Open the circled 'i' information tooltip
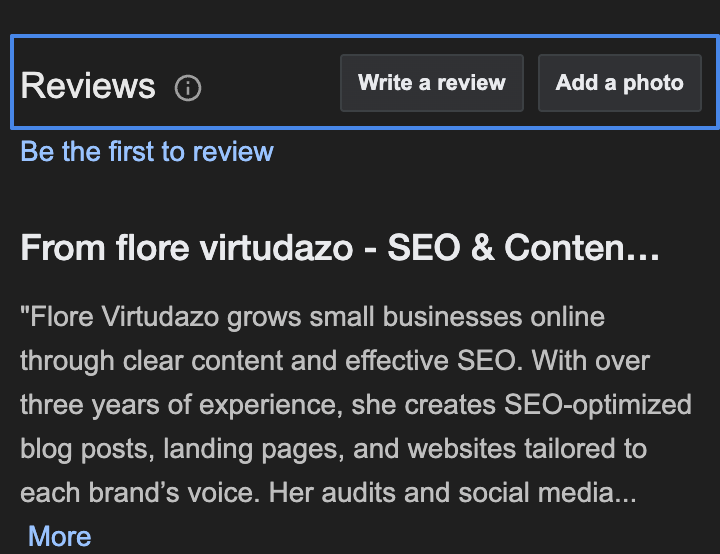 pyautogui.click(x=188, y=88)
